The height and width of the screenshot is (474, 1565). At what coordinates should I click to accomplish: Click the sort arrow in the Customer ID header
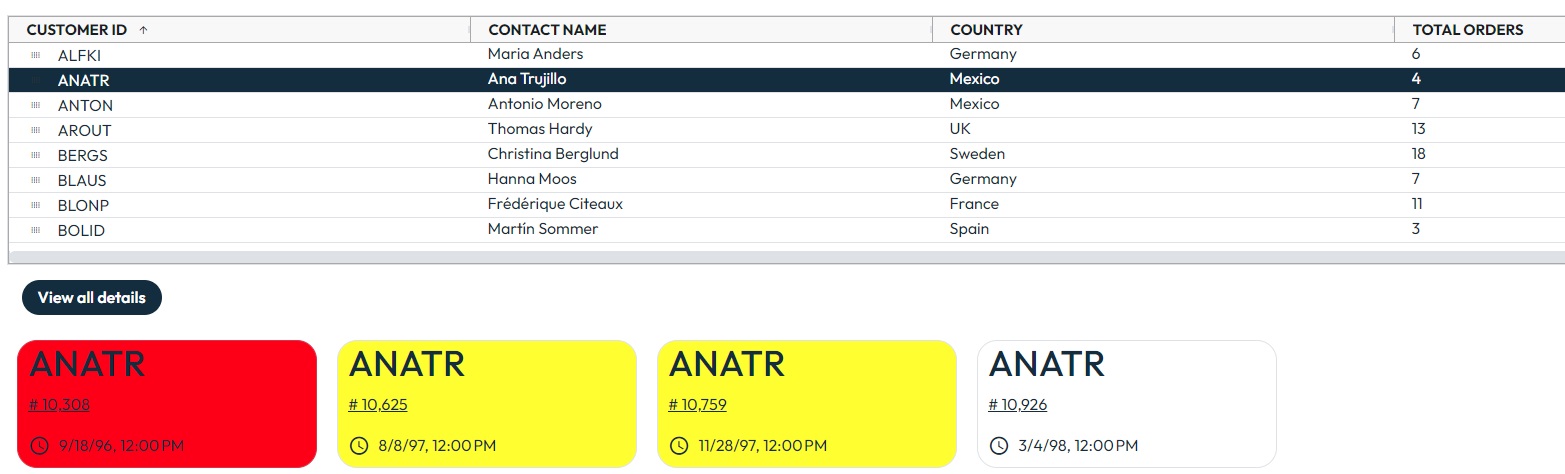tap(143, 30)
